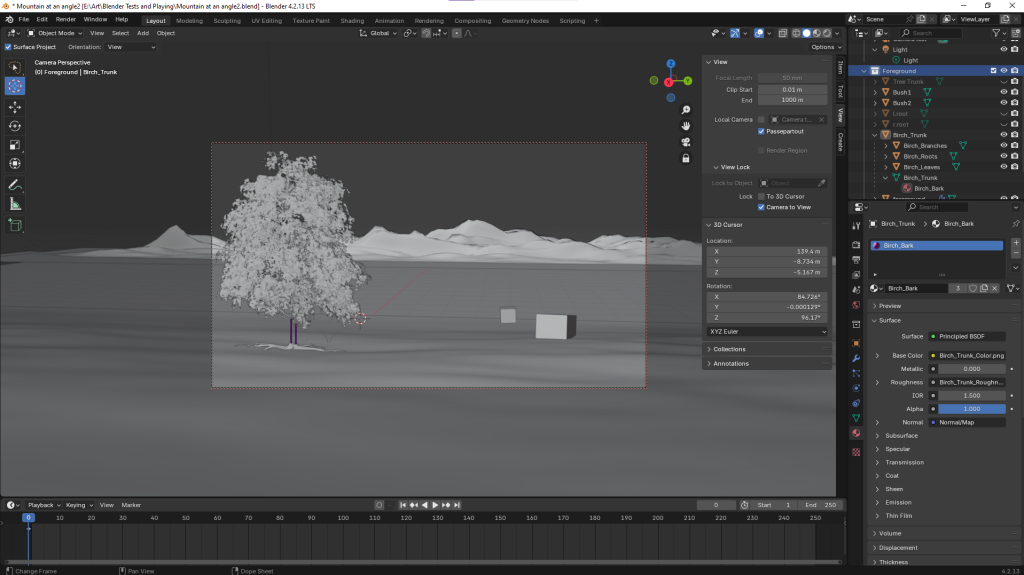Adjust the Metallic 0.000 slider
The image size is (1024, 575).
pyautogui.click(x=972, y=369)
